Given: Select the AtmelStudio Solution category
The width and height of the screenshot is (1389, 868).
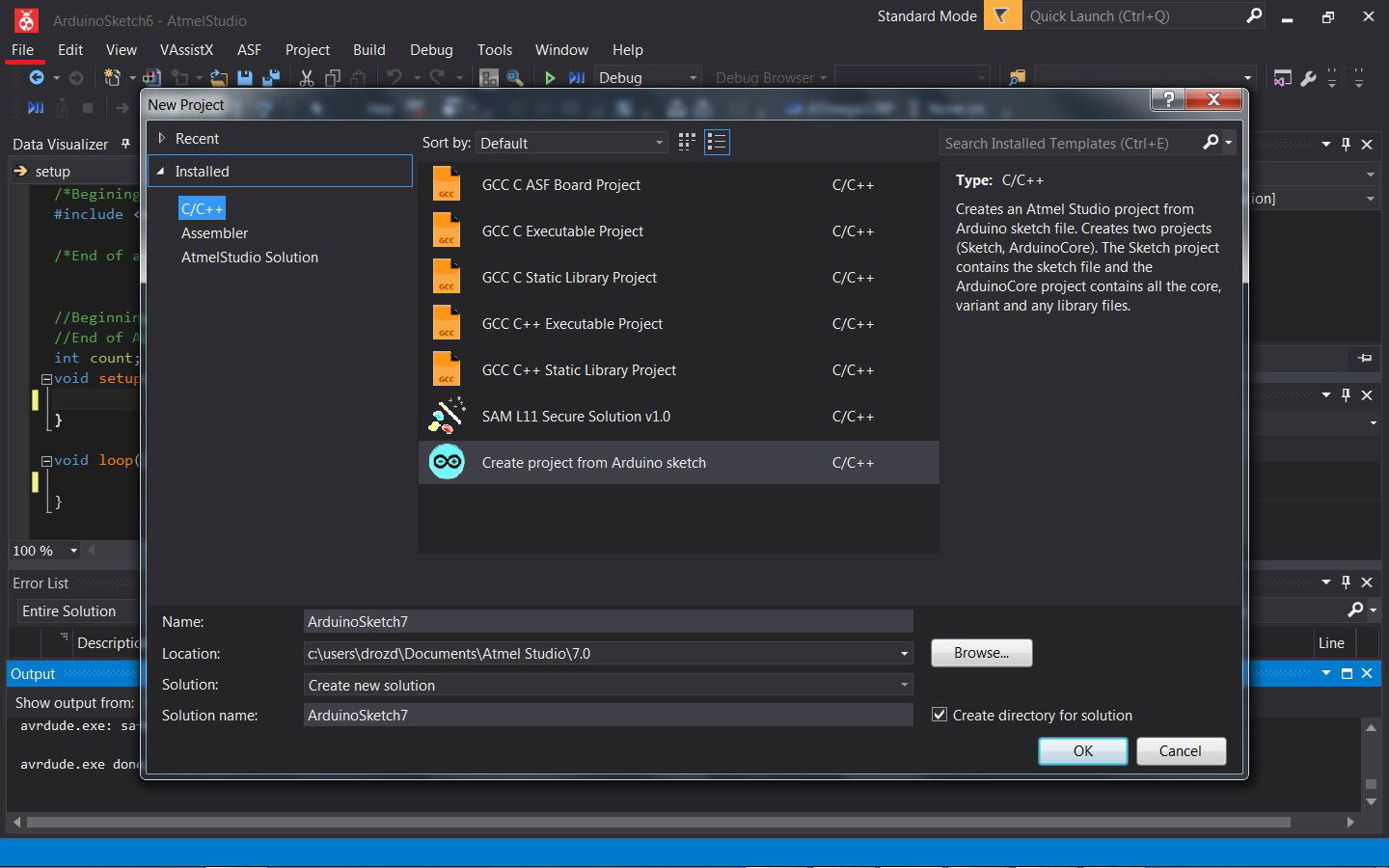Looking at the screenshot, I should coord(249,257).
